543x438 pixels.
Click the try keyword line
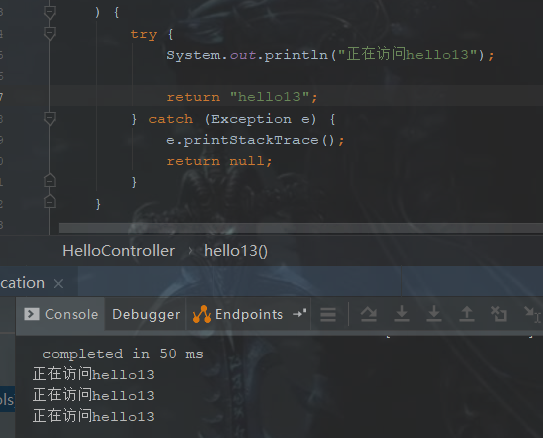pos(152,34)
